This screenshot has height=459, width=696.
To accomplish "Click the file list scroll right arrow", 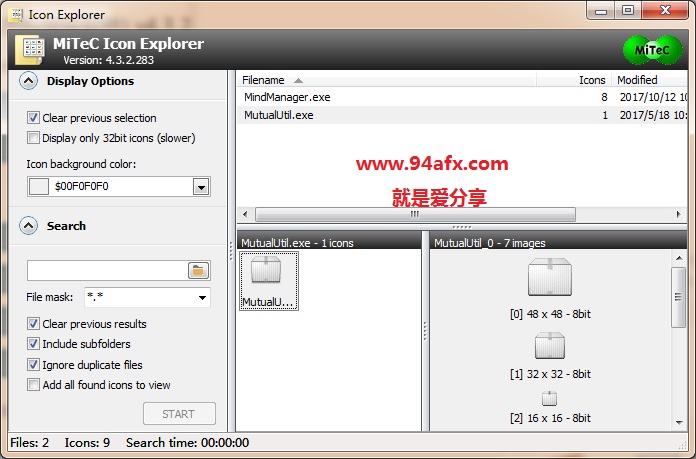I will pyautogui.click(x=679, y=214).
